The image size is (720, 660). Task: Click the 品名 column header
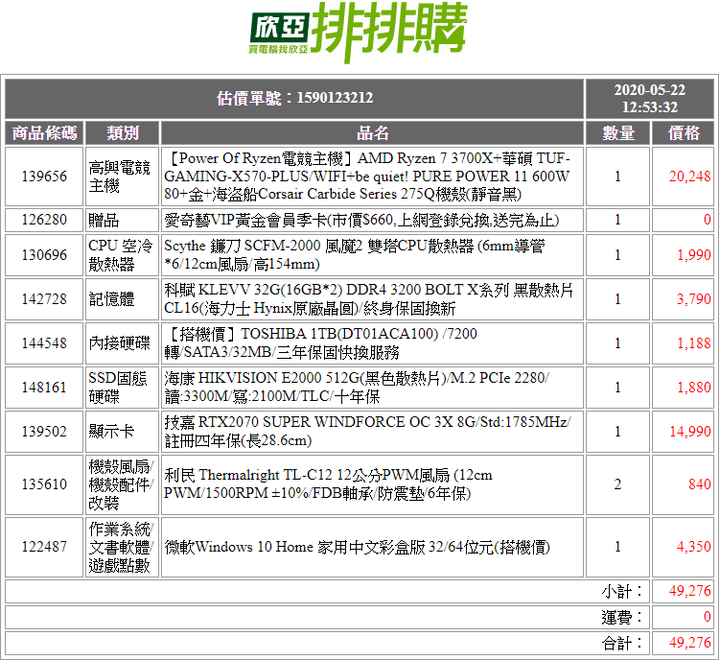372,133
